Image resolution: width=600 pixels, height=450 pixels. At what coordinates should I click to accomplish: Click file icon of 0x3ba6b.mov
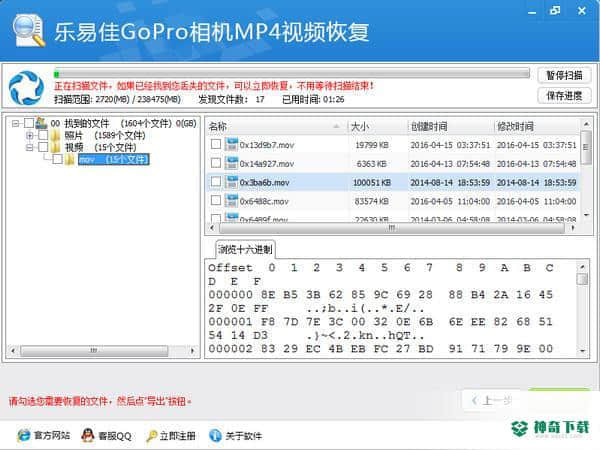231,182
